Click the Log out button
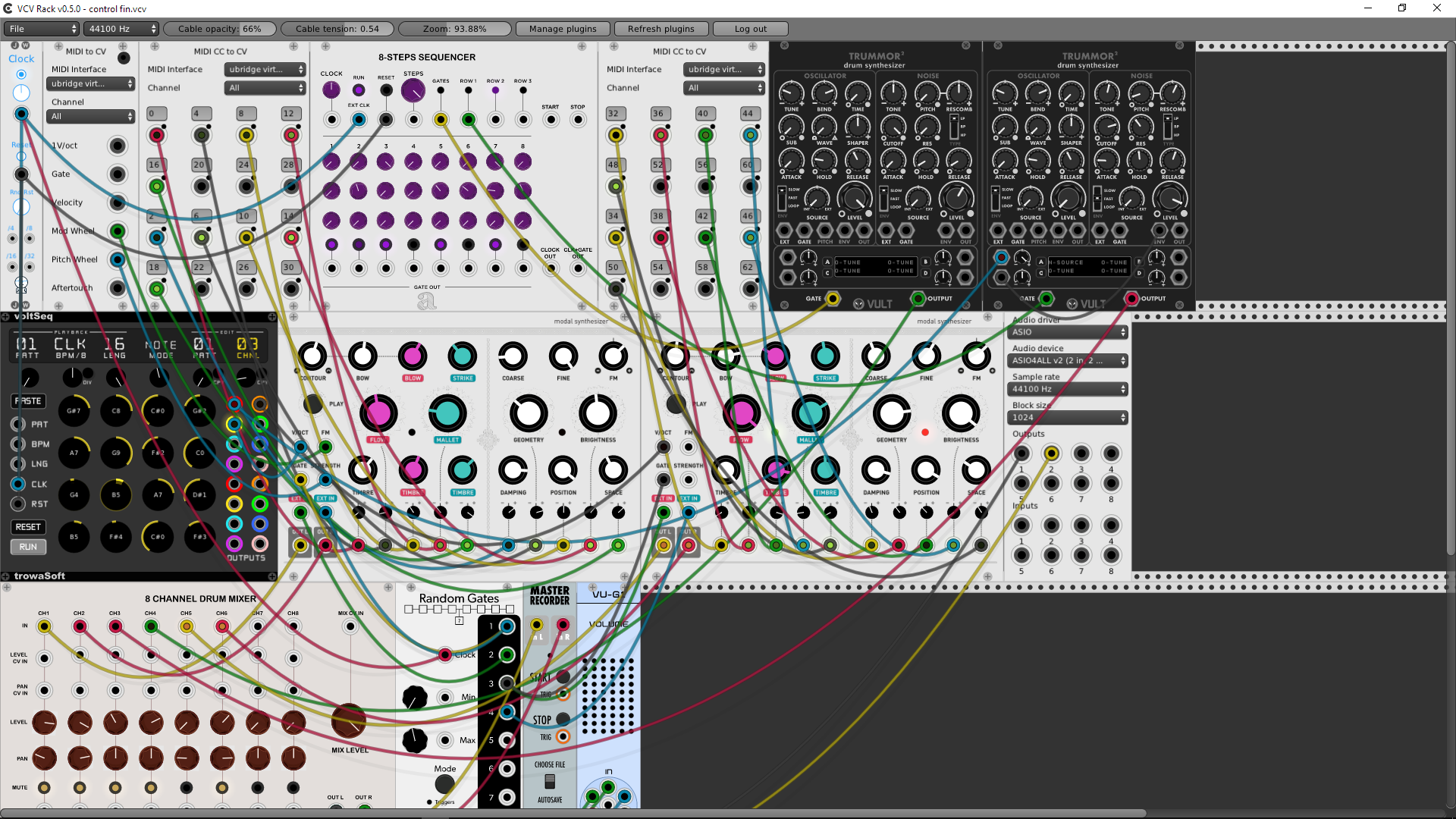 click(751, 29)
